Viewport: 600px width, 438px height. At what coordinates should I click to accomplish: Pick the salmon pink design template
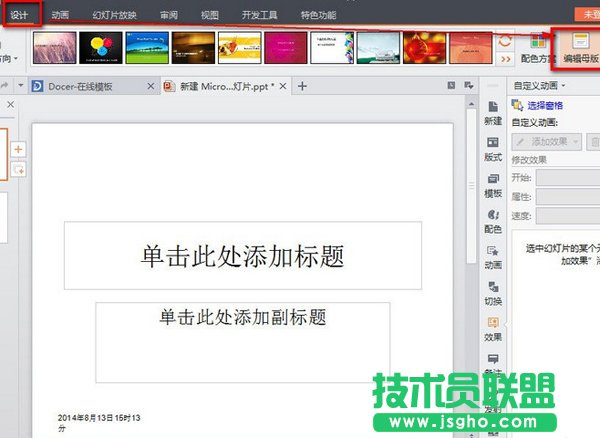pyautogui.click(x=471, y=48)
